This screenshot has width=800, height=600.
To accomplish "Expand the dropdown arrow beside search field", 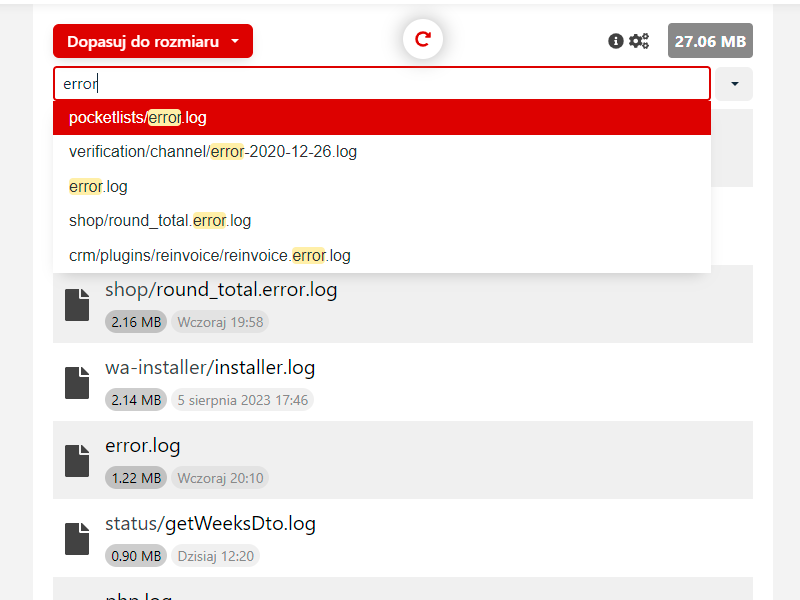I will coord(734,84).
